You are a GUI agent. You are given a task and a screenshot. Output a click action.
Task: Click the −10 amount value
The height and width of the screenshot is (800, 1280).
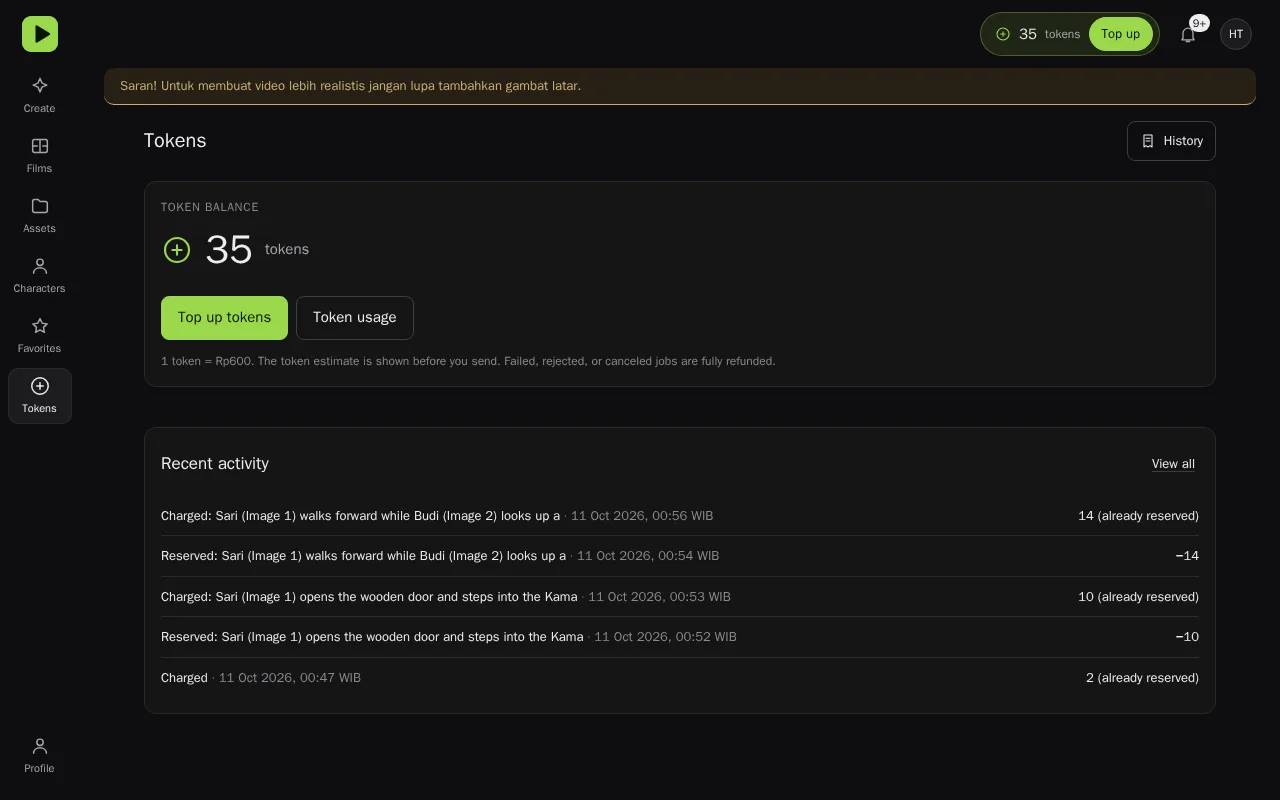[1187, 637]
